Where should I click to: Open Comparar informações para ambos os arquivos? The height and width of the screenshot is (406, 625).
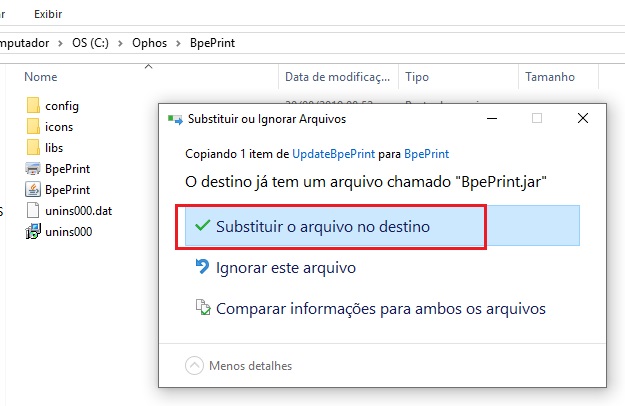[381, 309]
